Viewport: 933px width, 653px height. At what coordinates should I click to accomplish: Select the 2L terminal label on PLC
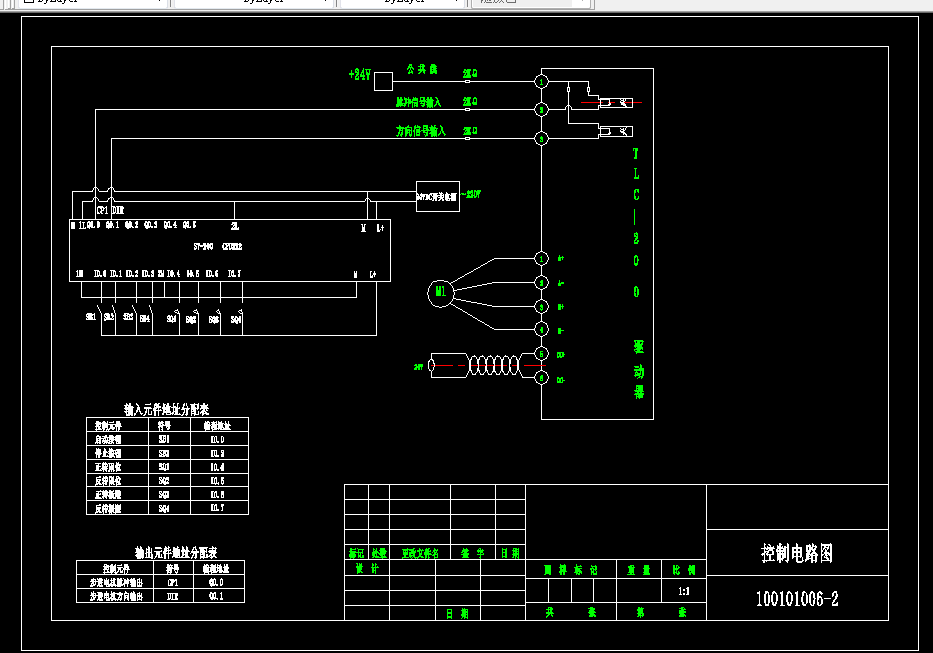click(235, 227)
